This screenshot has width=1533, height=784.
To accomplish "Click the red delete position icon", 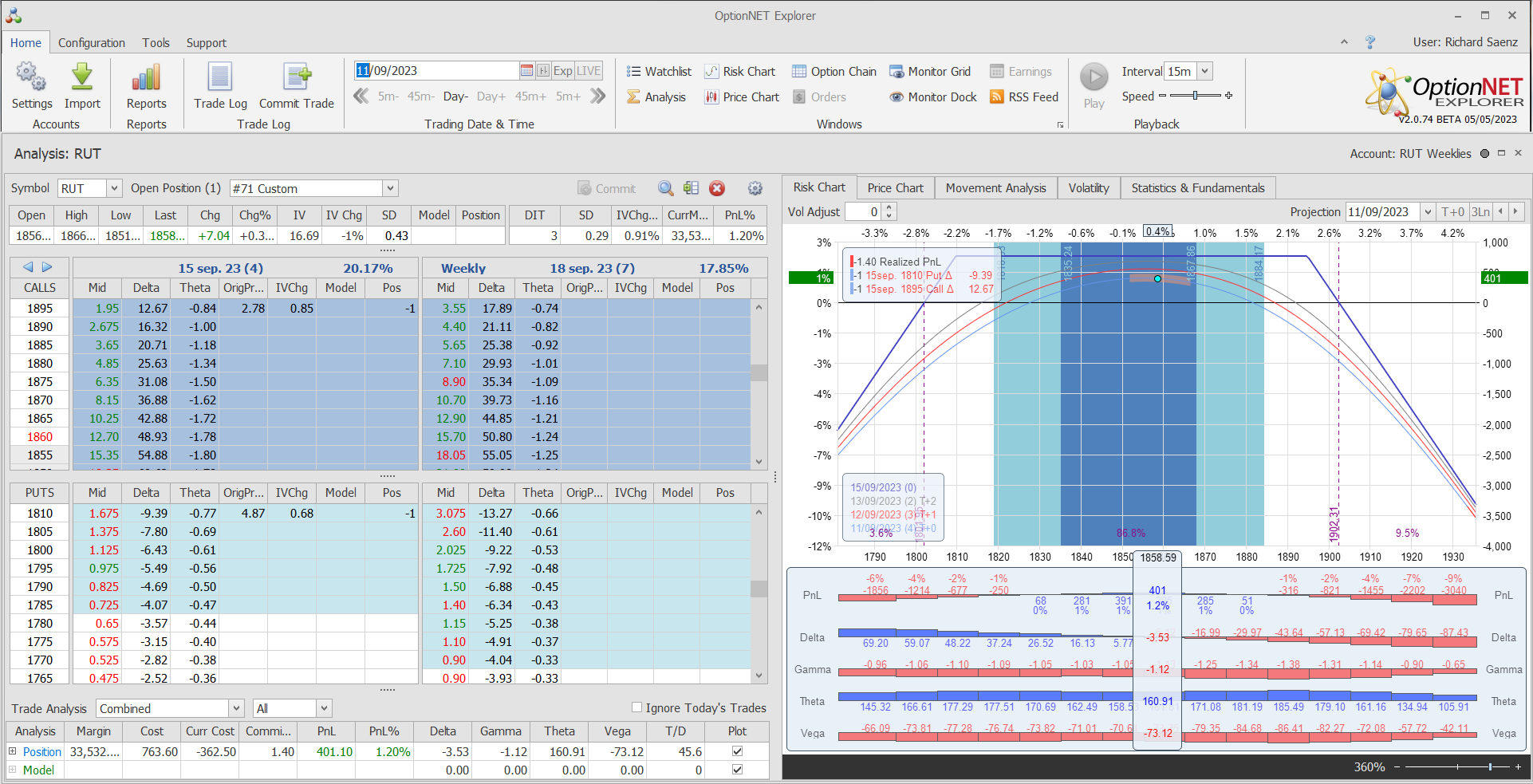I will tap(717, 188).
